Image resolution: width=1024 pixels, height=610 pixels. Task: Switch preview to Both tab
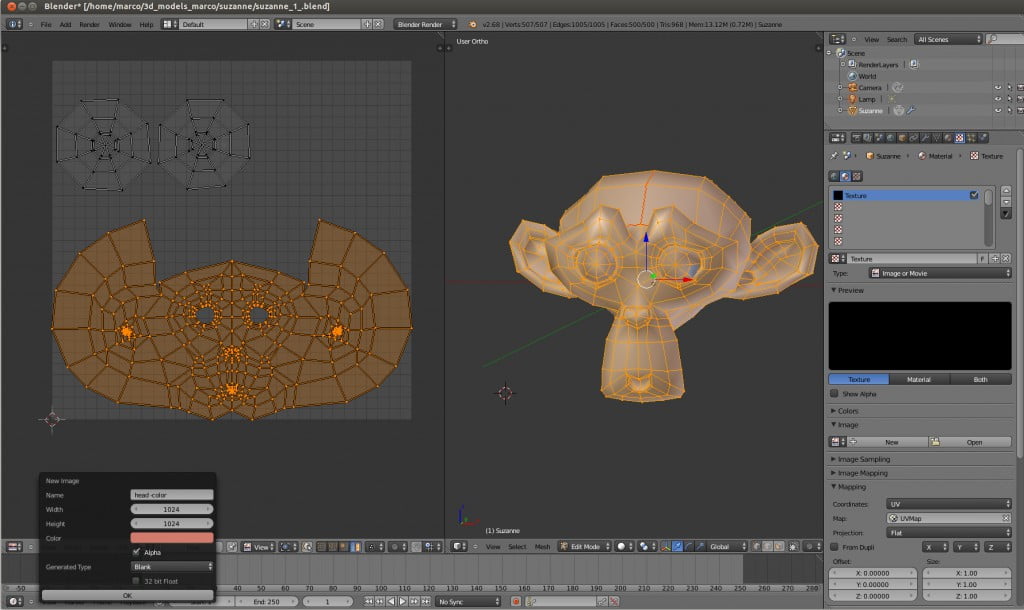tap(980, 379)
